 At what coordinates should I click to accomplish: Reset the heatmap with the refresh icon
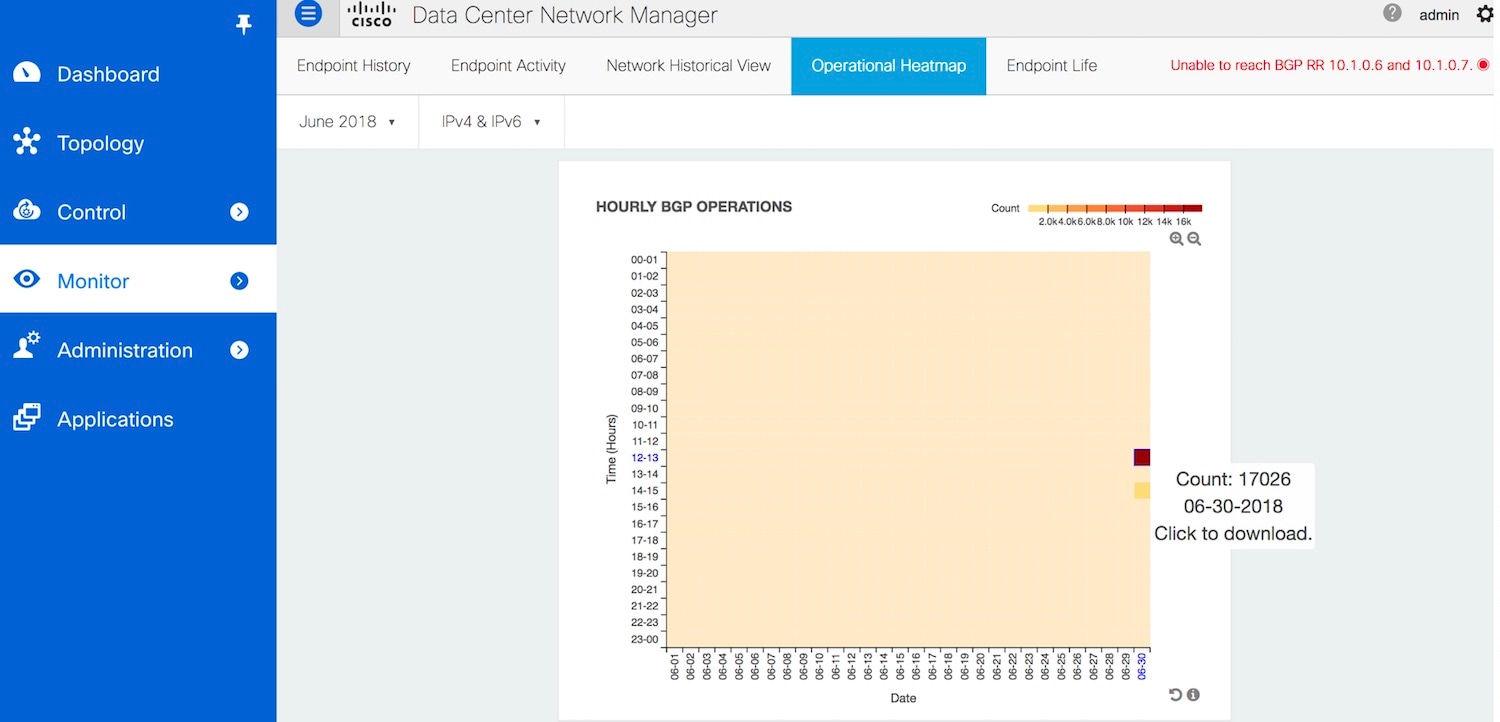[x=1175, y=694]
